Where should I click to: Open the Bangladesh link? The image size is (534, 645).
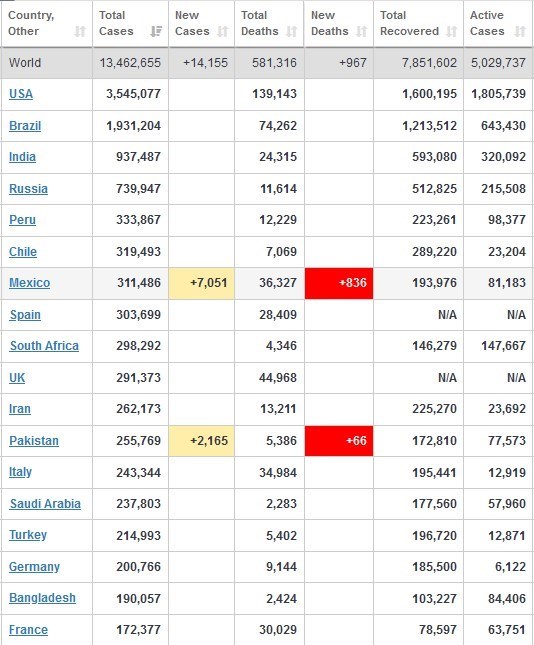click(x=42, y=598)
